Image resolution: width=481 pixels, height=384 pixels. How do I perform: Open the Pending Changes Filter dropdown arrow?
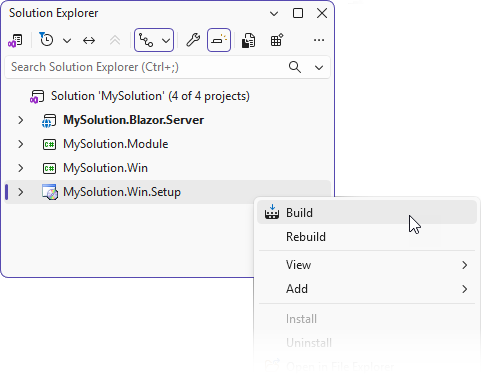pyautogui.click(x=67, y=41)
